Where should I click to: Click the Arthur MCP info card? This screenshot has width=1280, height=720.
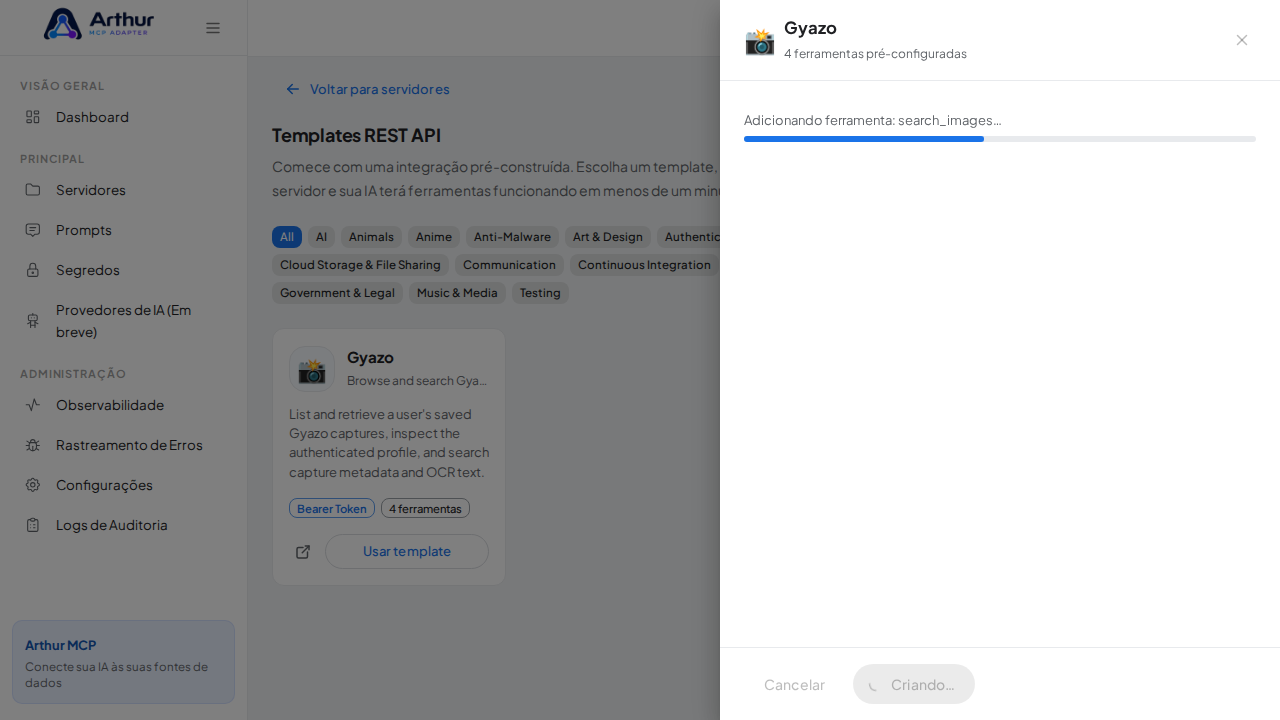pyautogui.click(x=123, y=662)
